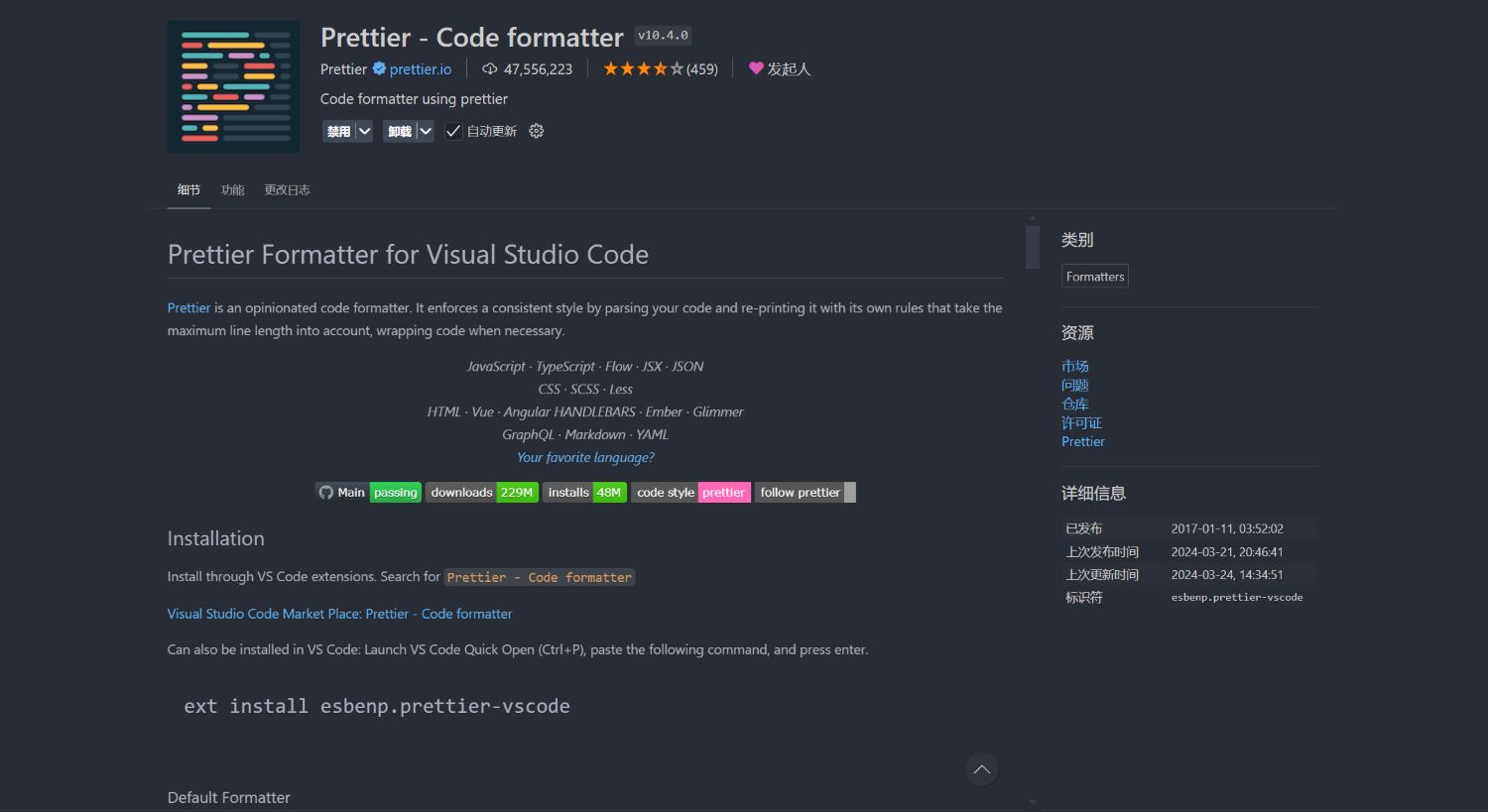Switch to the 功能 tab
Image resolution: width=1488 pixels, height=812 pixels.
(x=232, y=189)
